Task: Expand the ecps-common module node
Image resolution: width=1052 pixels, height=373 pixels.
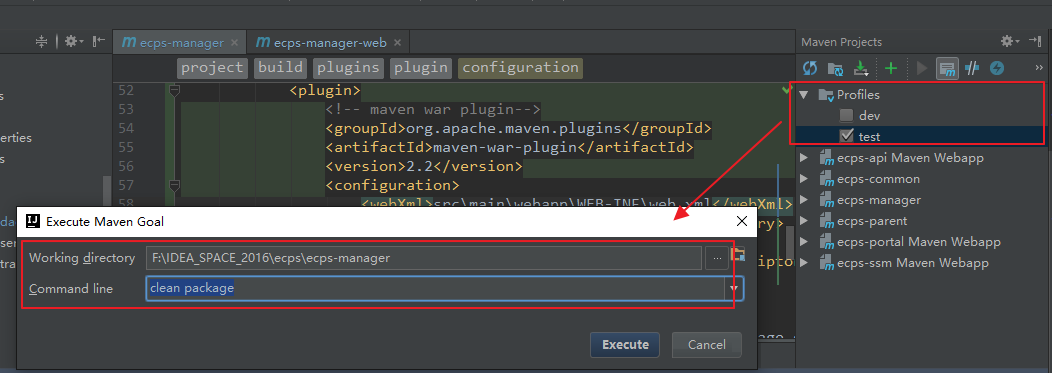Action: (x=804, y=179)
